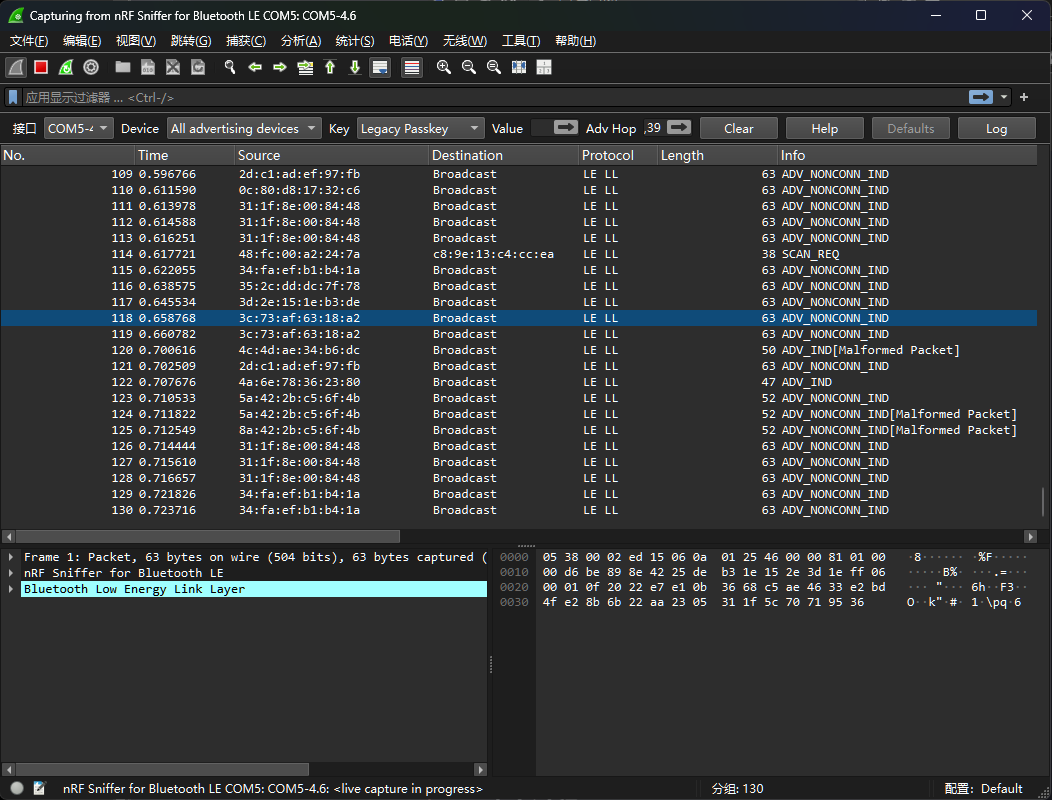Click the Value input field
The image size is (1052, 800).
point(542,128)
